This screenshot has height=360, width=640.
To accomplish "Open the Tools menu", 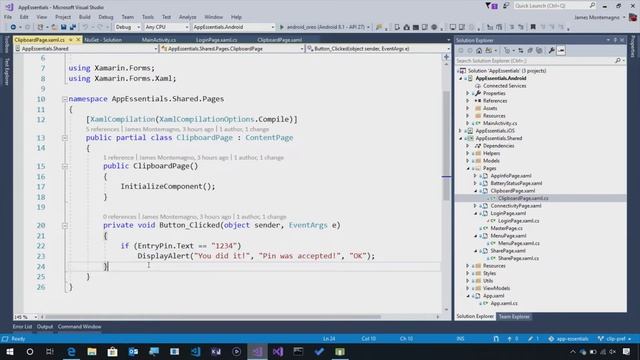I will 148,17.
